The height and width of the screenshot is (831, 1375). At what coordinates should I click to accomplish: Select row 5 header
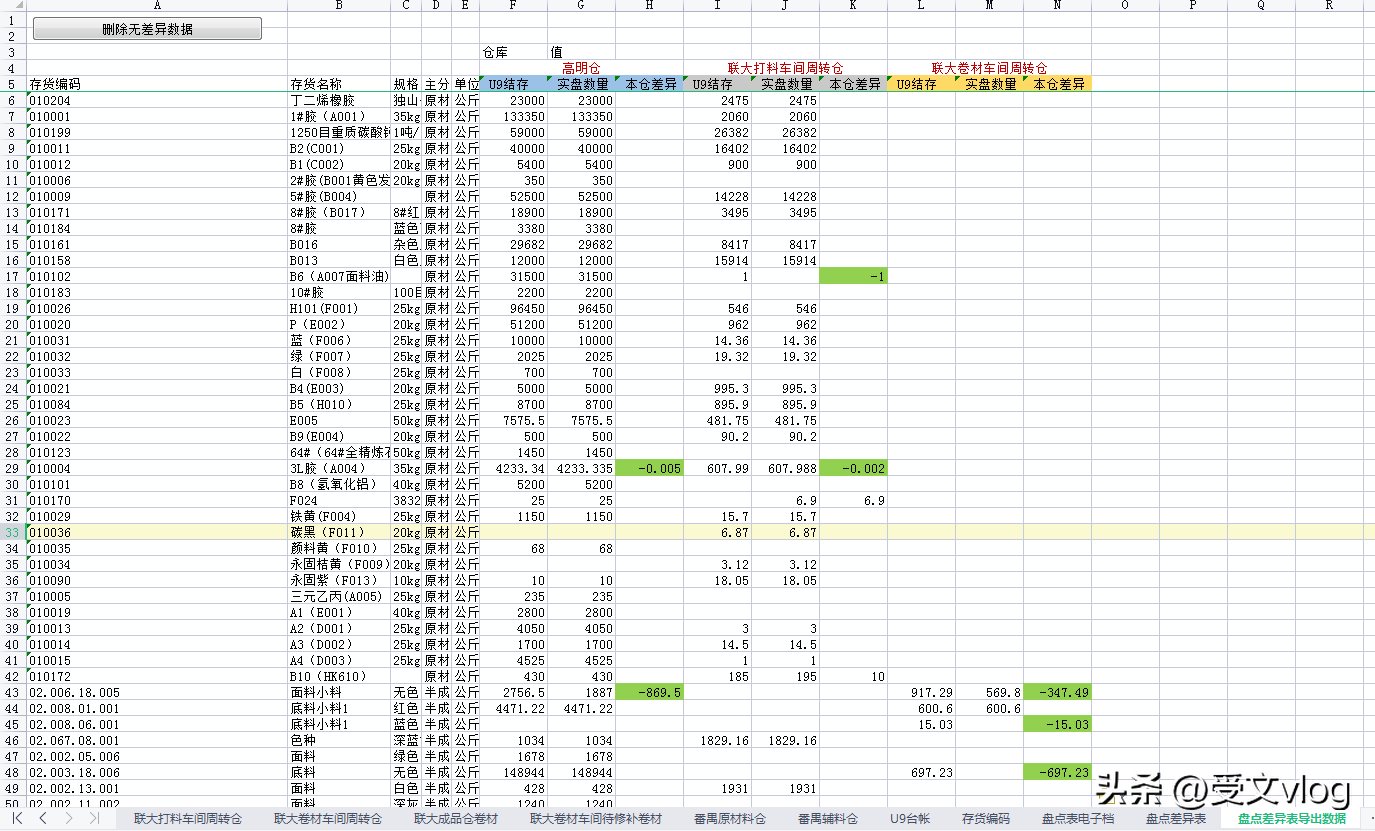tap(13, 84)
